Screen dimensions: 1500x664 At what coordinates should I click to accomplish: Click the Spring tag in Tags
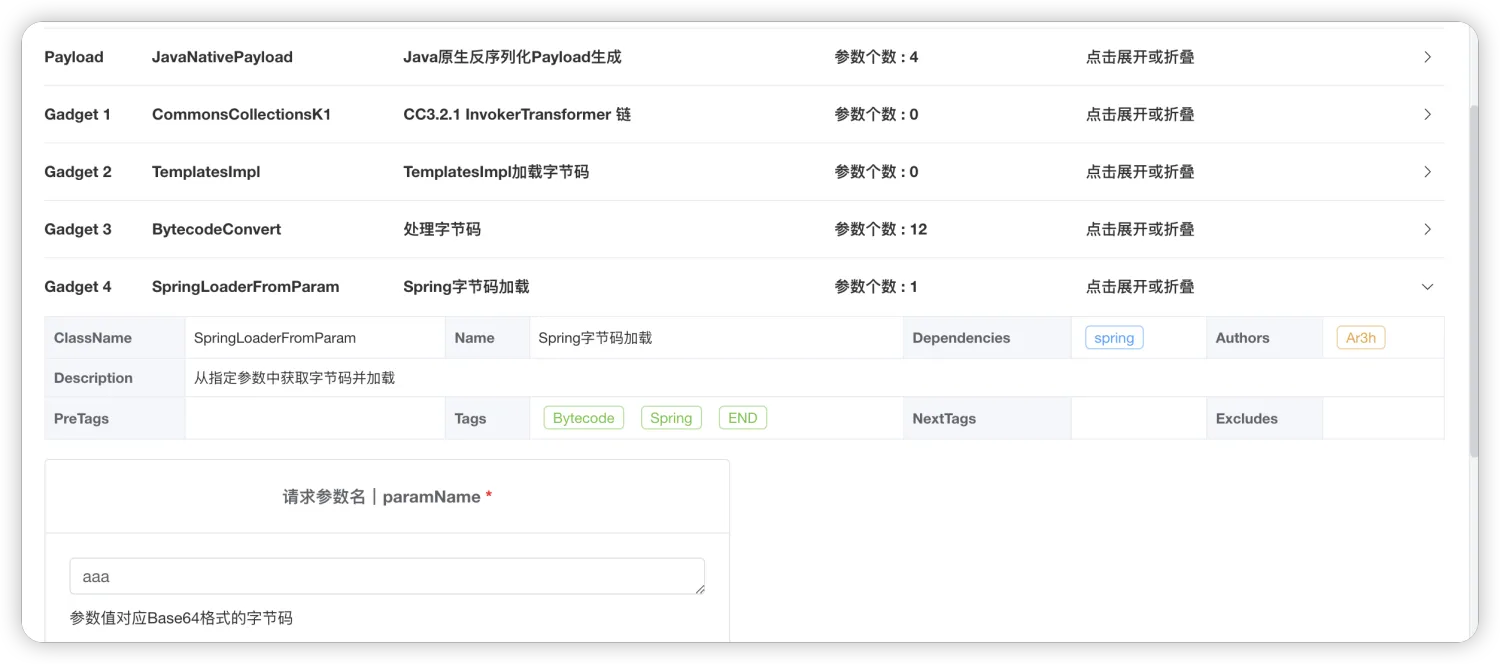click(671, 418)
